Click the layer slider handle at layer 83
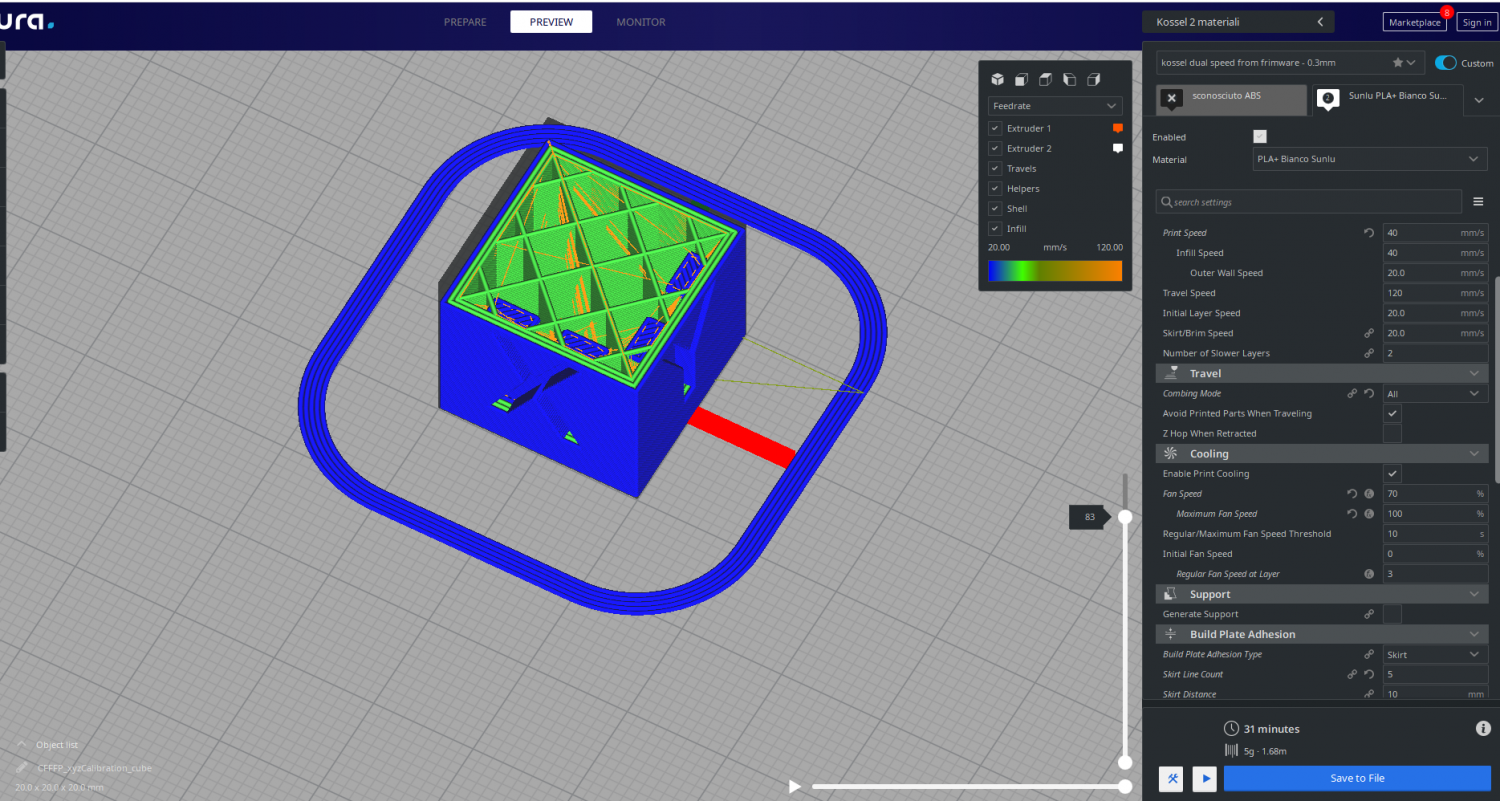The image size is (1500, 801). 1125,517
